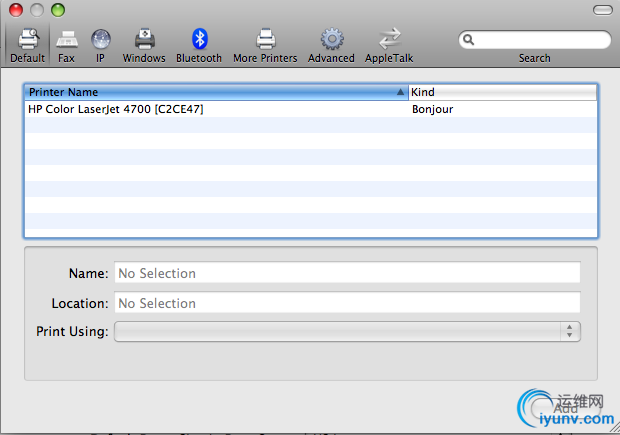Viewport: 620px width, 435px height.
Task: Open the More Printers pane
Action: click(265, 45)
